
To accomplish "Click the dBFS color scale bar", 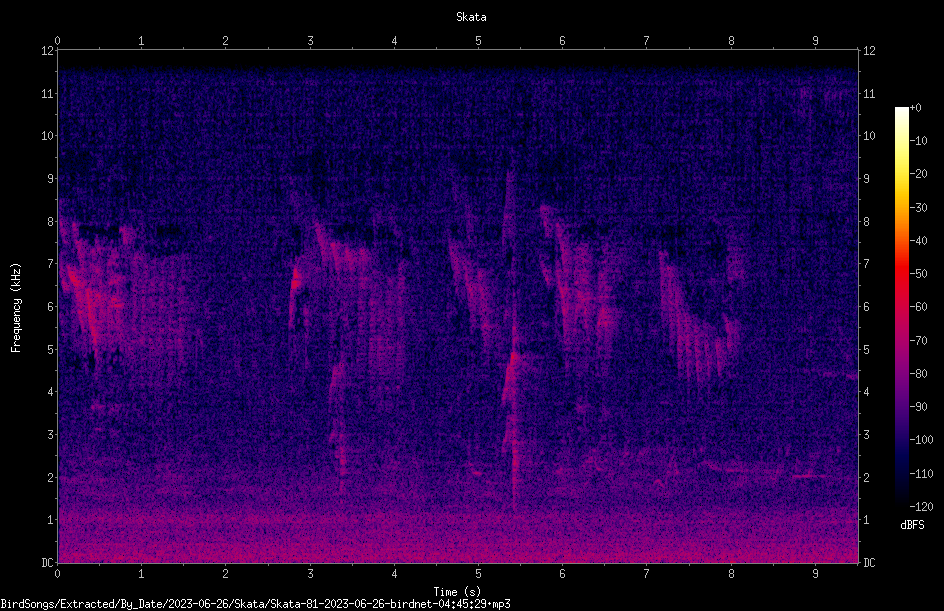I will [901, 306].
